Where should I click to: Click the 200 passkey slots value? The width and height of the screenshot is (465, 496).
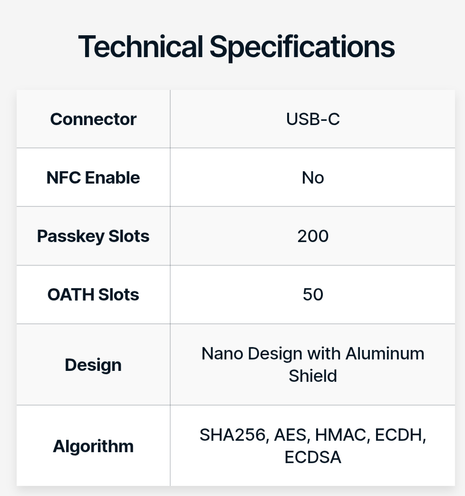point(313,236)
